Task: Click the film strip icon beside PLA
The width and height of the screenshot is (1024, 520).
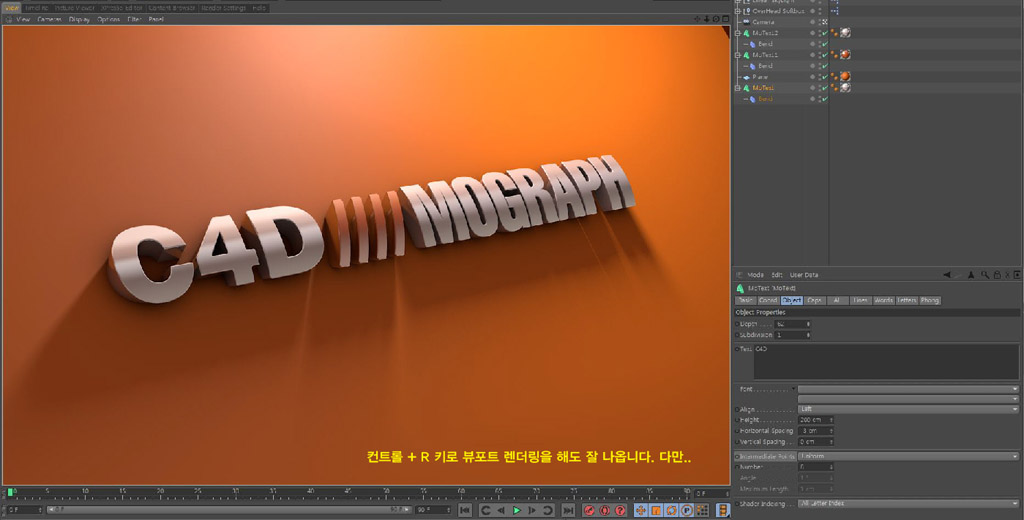Action: [x=723, y=510]
